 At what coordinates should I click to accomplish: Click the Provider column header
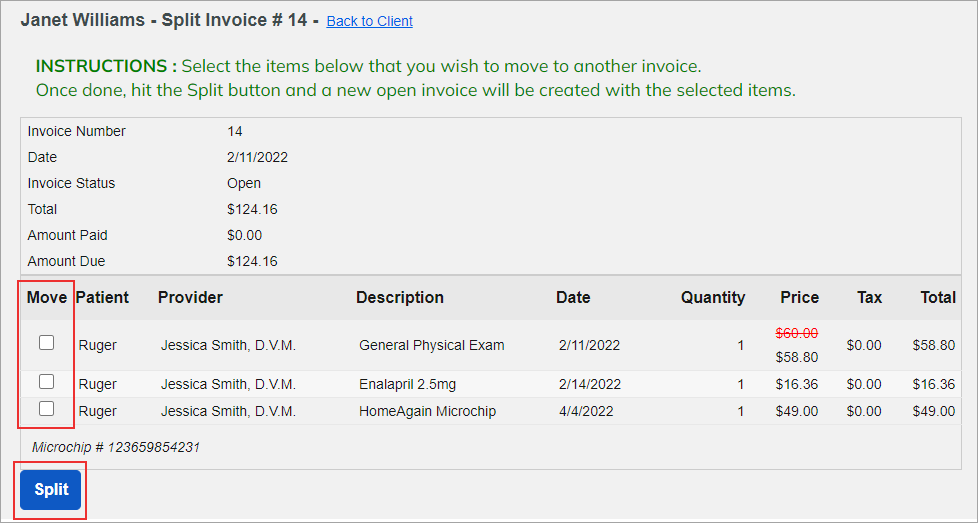click(190, 297)
